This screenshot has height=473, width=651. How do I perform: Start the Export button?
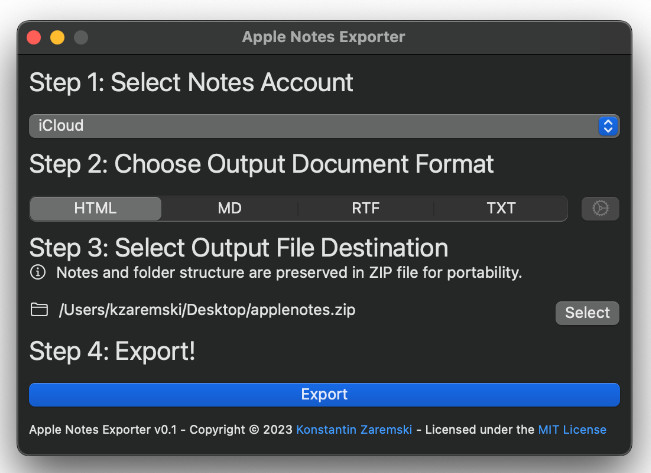(x=324, y=395)
